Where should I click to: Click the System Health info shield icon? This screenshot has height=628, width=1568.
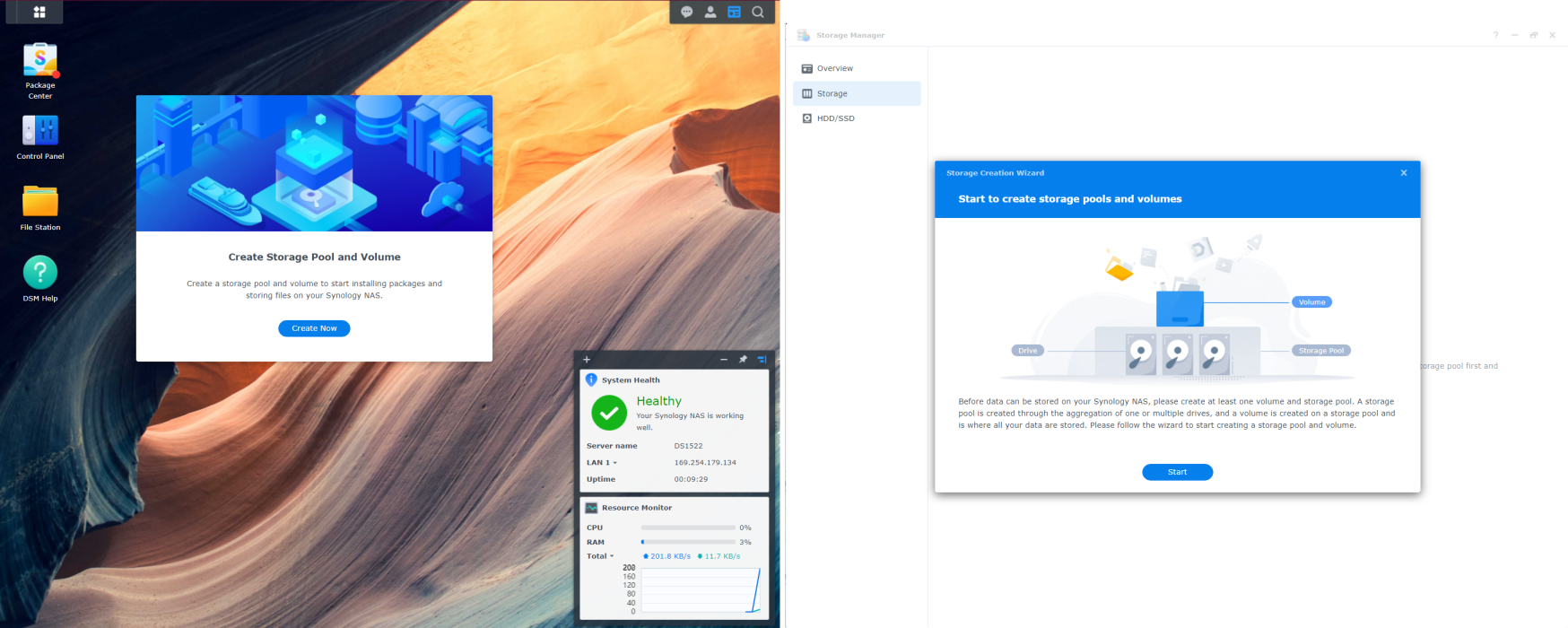pyautogui.click(x=591, y=379)
